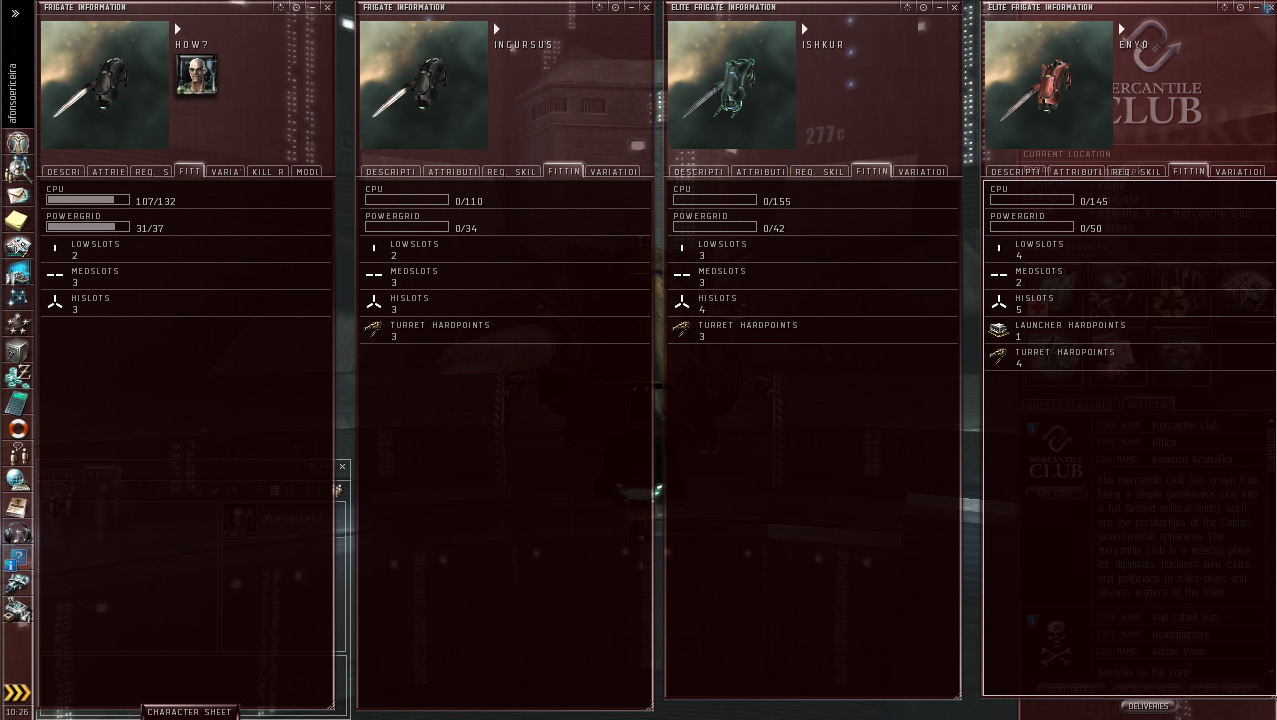1277x720 pixels.
Task: Click the Character Sheet button at the bottom
Action: tap(189, 712)
